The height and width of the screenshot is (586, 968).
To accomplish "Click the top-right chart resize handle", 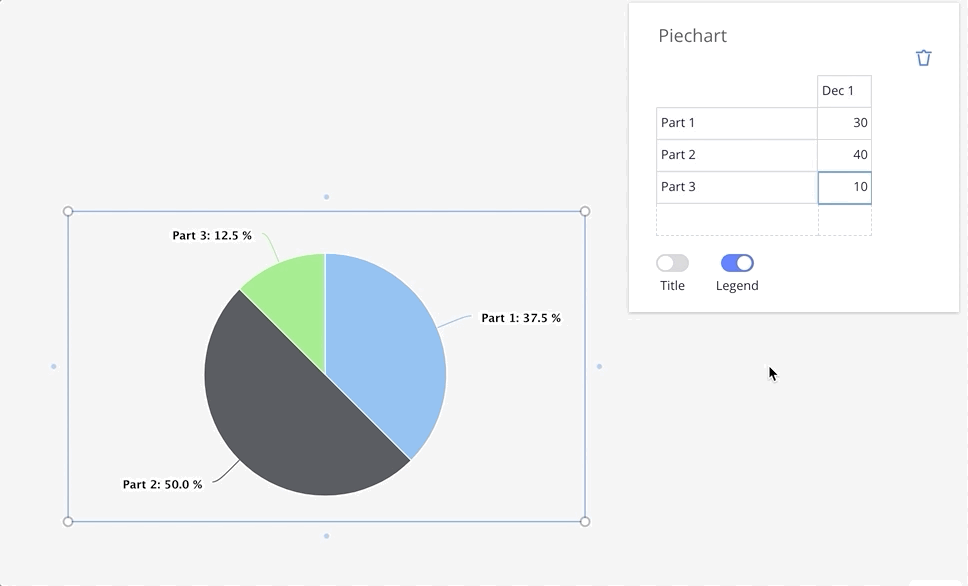I will [x=585, y=211].
